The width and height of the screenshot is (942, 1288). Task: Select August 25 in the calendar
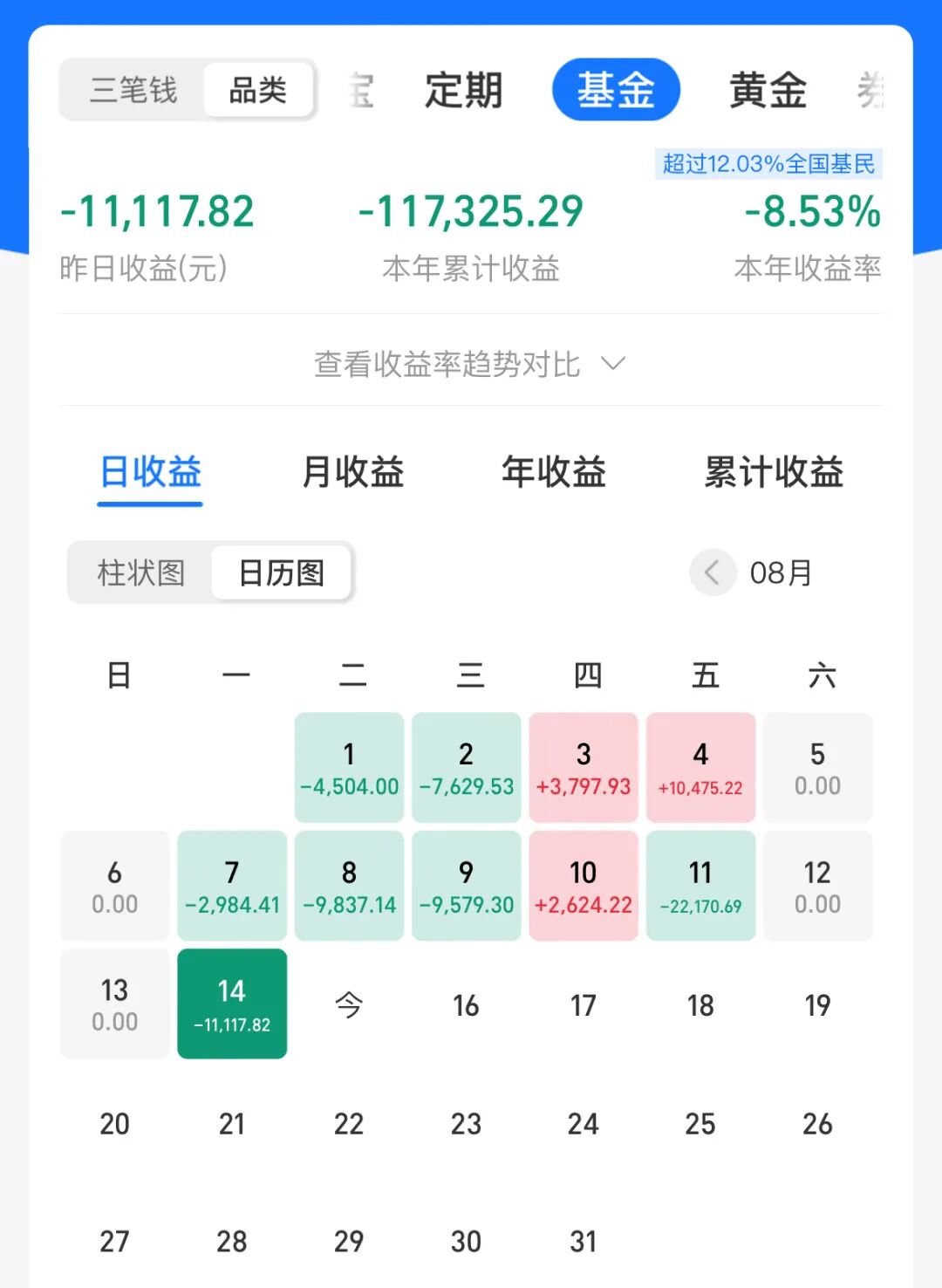point(700,1123)
